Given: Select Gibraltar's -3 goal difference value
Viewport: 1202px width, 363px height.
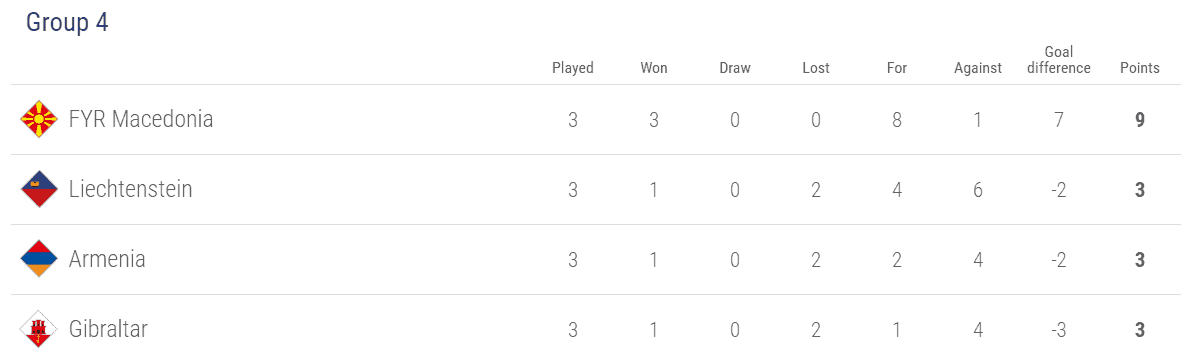Looking at the screenshot, I should (1059, 330).
